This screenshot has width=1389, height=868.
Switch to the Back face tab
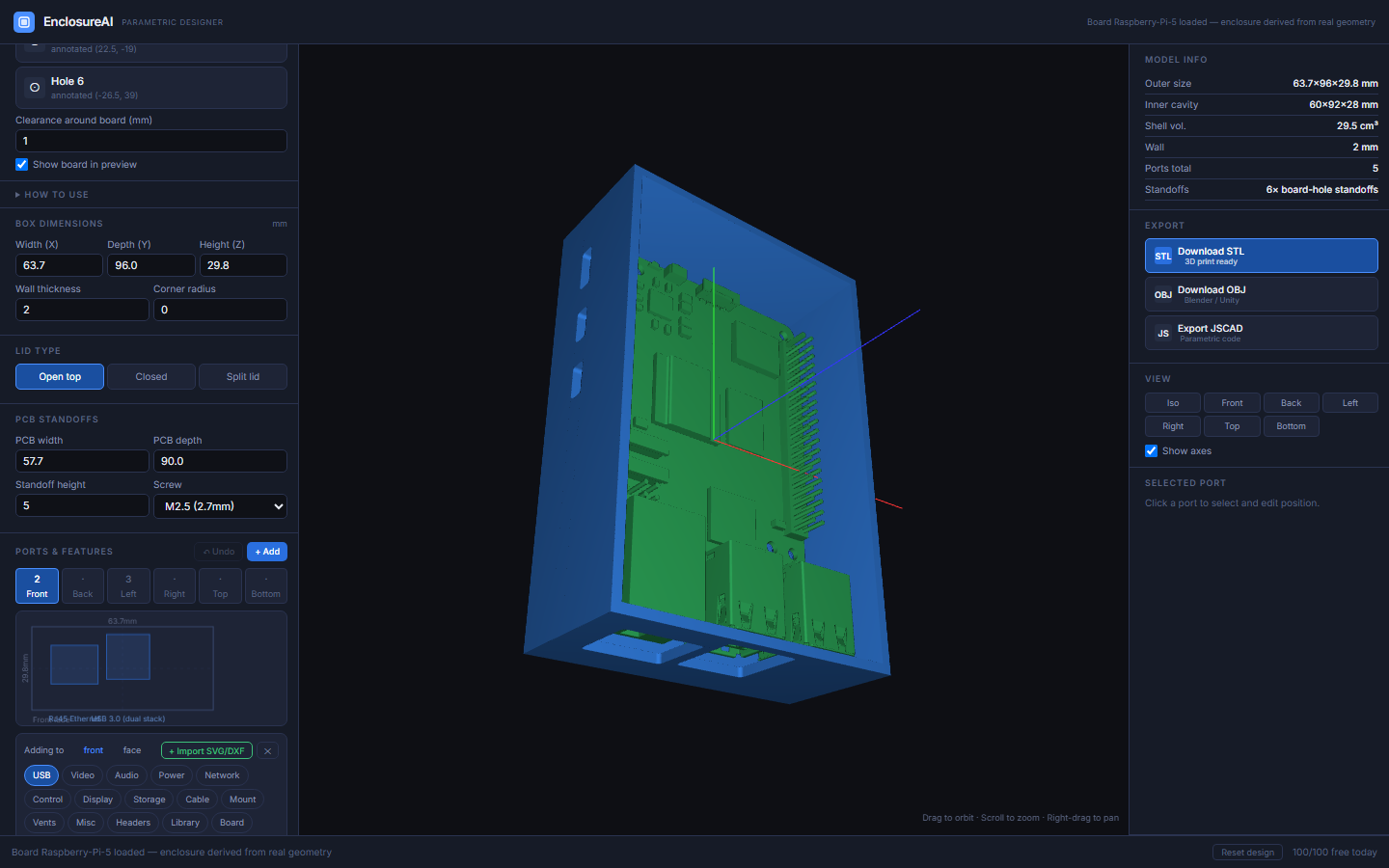tap(83, 586)
